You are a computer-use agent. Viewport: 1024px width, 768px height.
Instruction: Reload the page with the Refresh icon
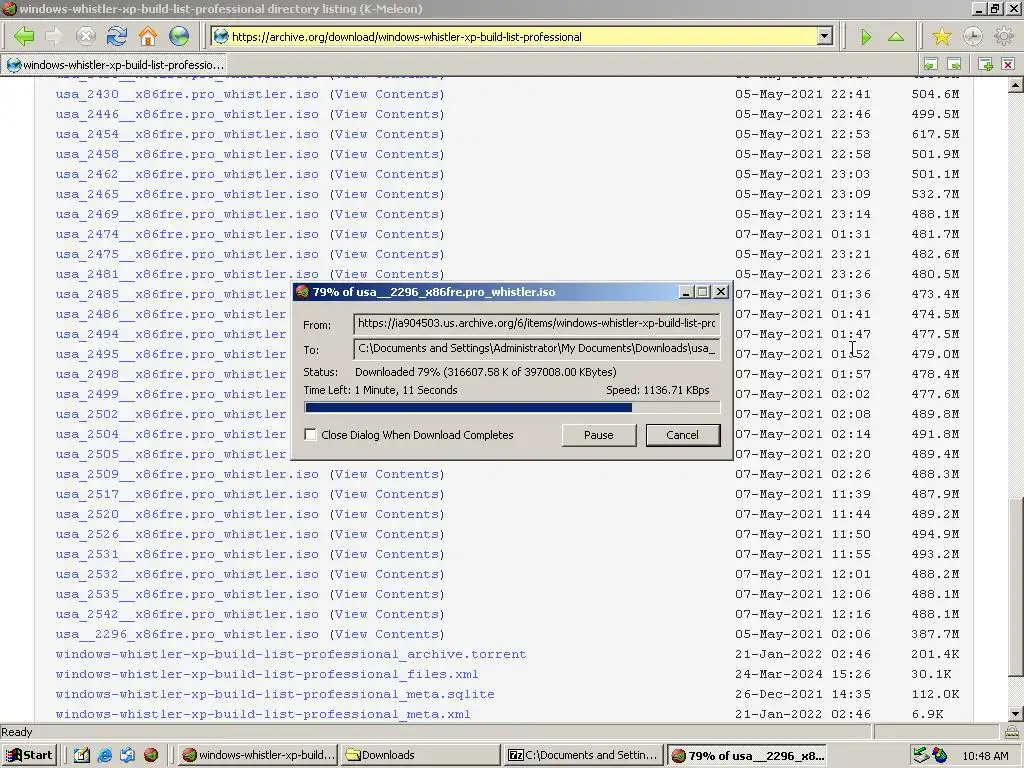coord(117,36)
